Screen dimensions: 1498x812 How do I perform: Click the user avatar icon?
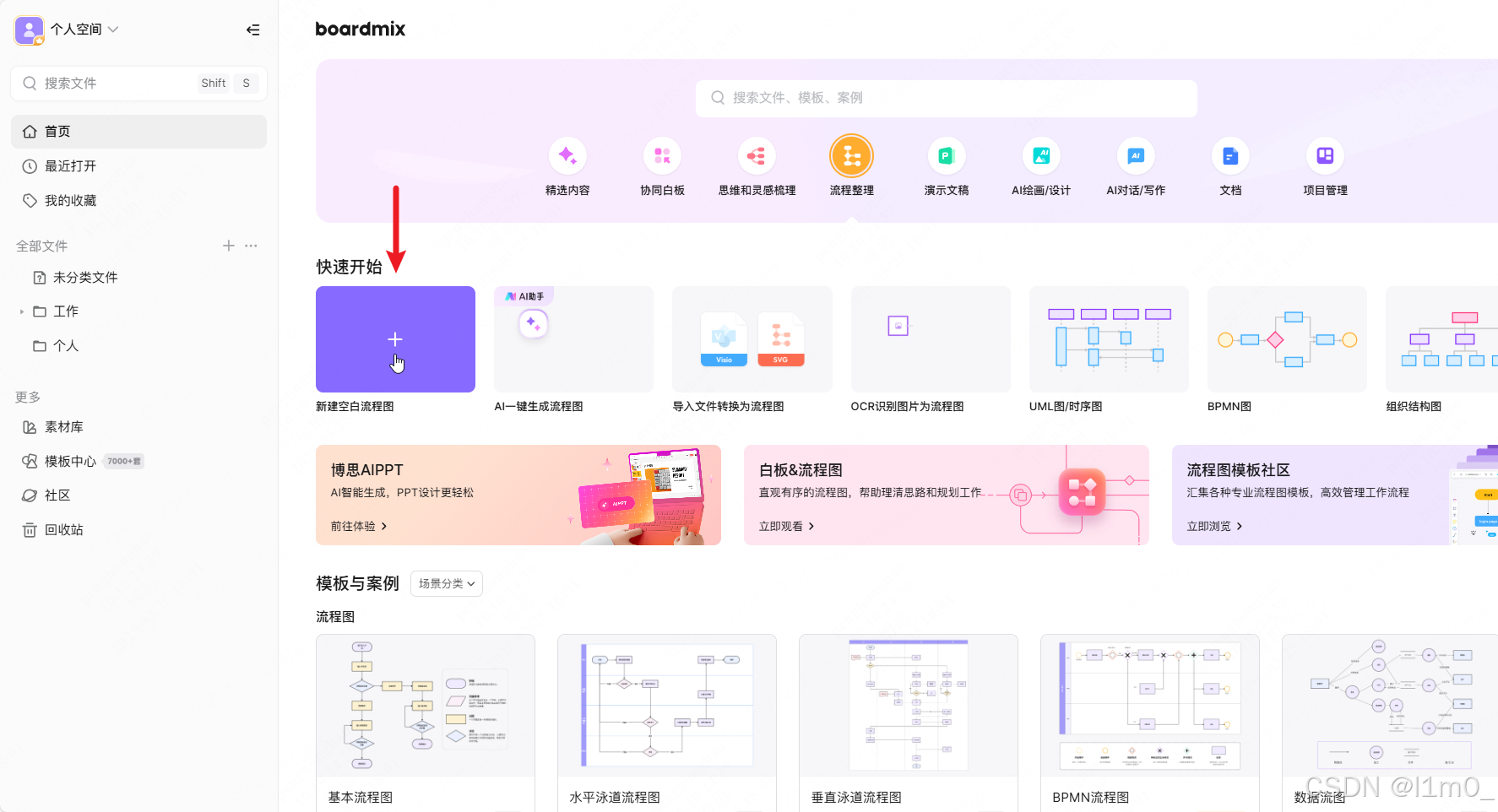[30, 30]
